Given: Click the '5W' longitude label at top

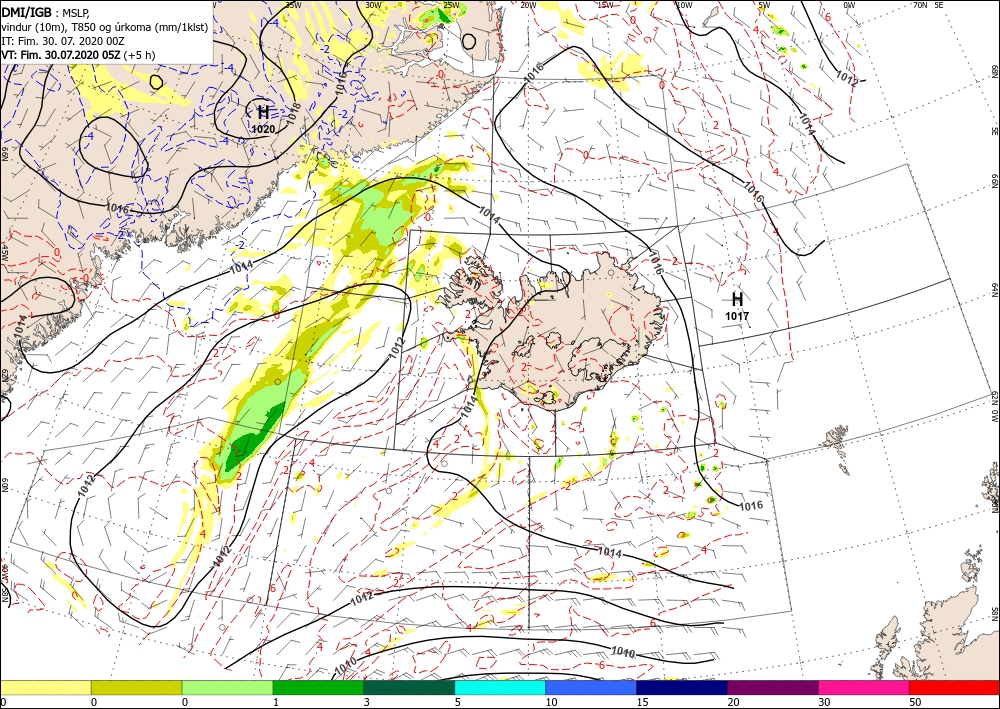Looking at the screenshot, I should tap(764, 5).
